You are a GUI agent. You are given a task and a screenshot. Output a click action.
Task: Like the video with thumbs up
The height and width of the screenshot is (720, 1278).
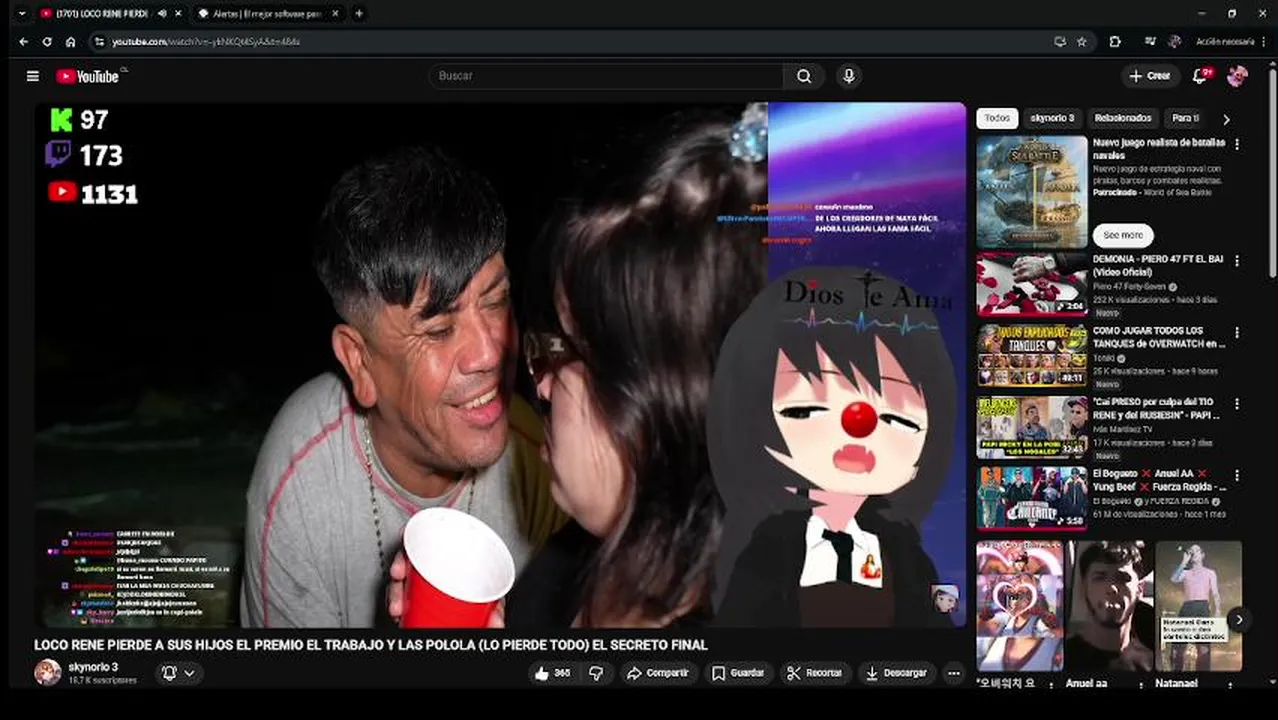[x=552, y=673]
